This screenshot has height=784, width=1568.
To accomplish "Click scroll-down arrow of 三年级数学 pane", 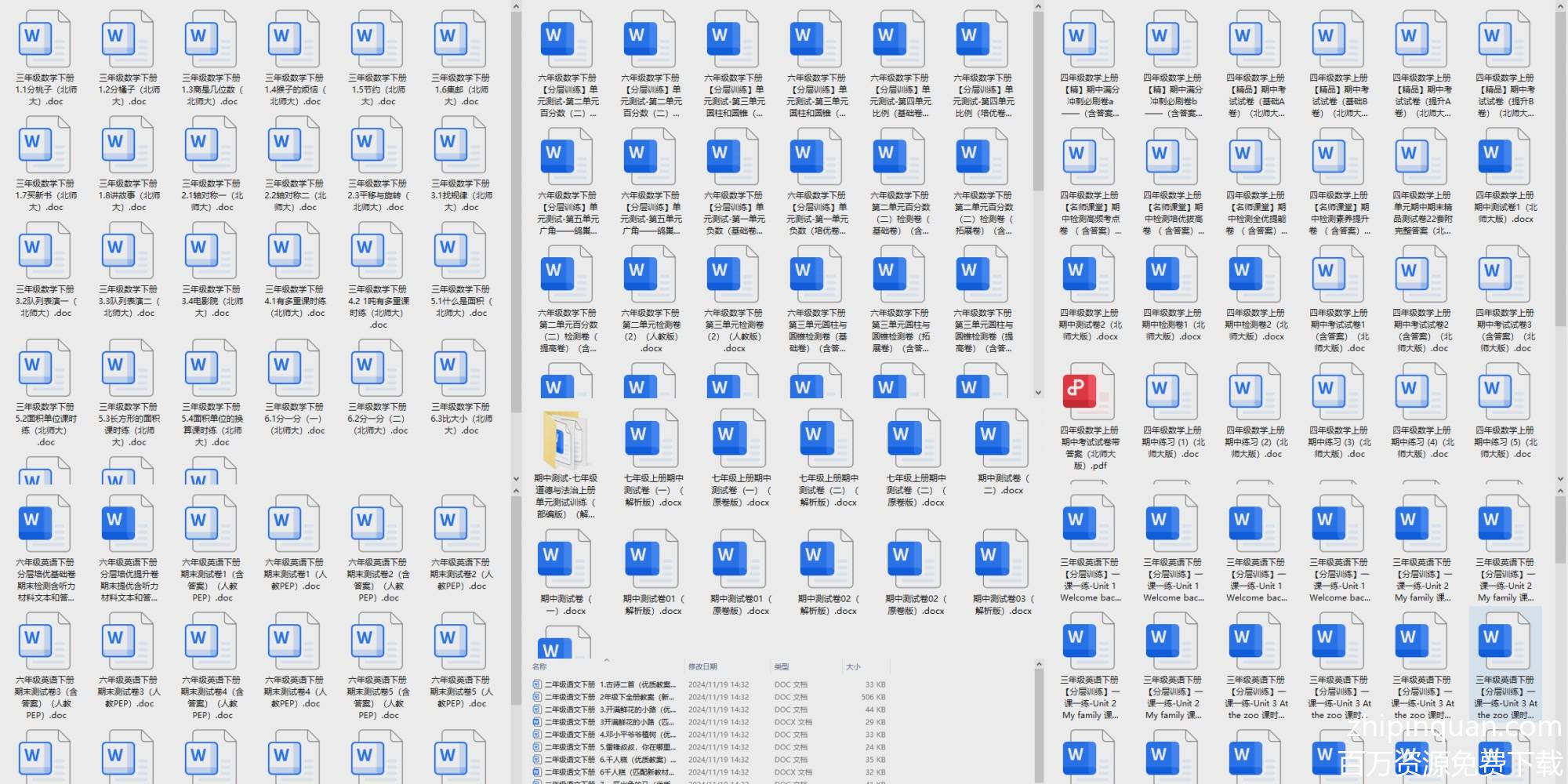I will (x=516, y=478).
